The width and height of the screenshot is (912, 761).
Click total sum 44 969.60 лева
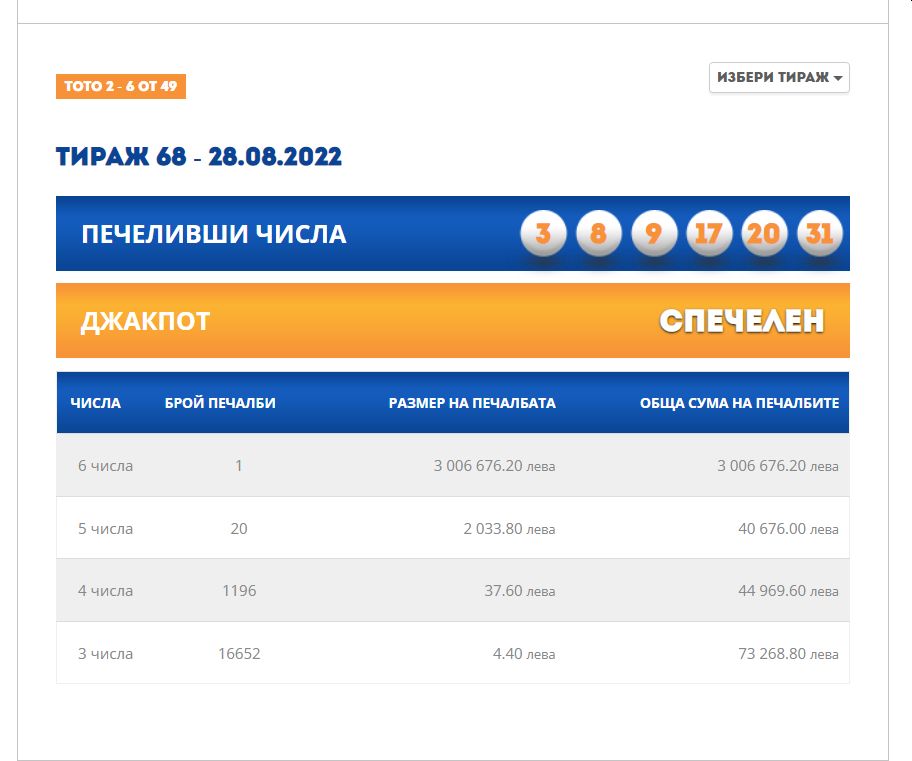pos(789,591)
